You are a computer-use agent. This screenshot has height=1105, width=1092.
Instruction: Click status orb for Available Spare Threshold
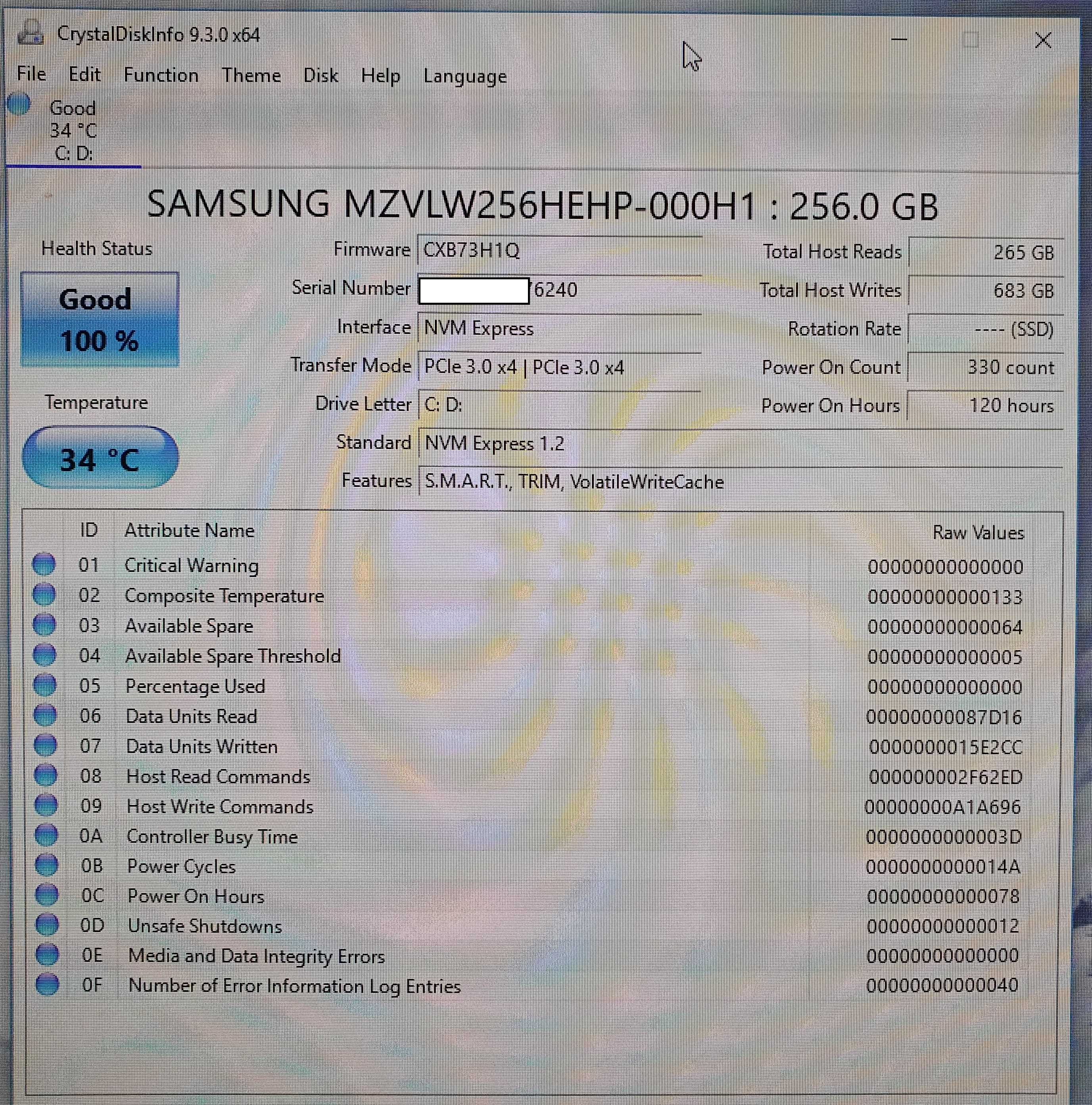click(44, 655)
